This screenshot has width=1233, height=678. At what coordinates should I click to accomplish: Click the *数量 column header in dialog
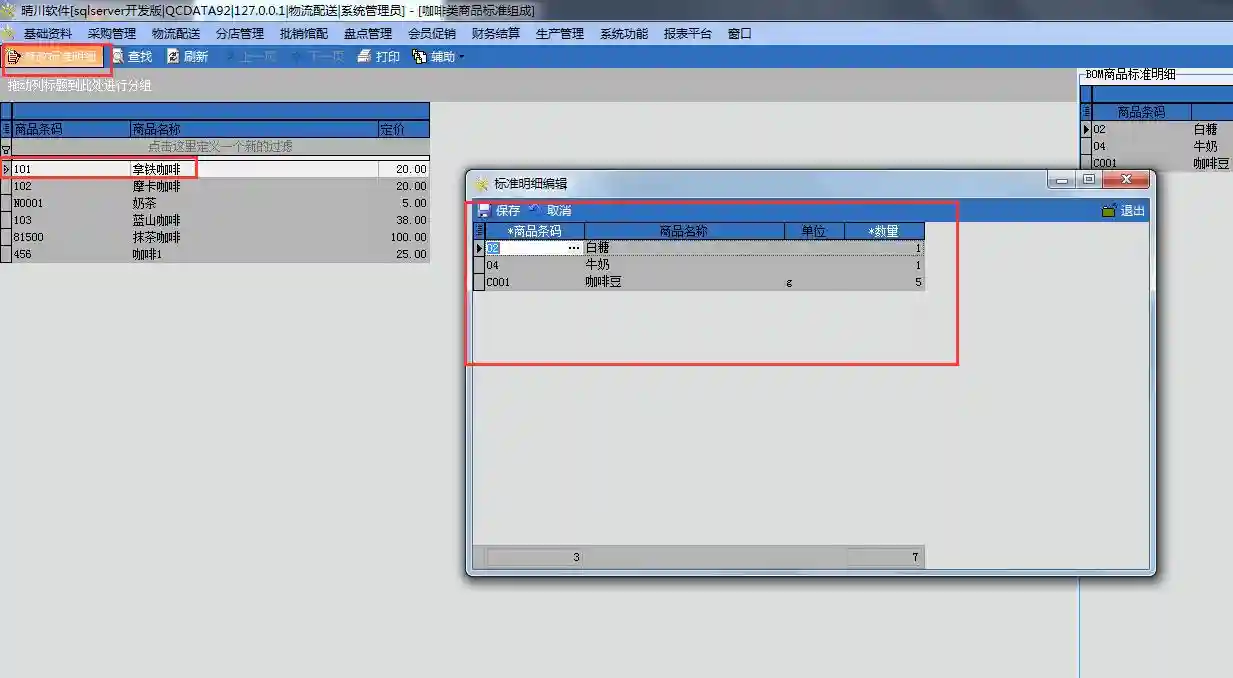point(883,231)
